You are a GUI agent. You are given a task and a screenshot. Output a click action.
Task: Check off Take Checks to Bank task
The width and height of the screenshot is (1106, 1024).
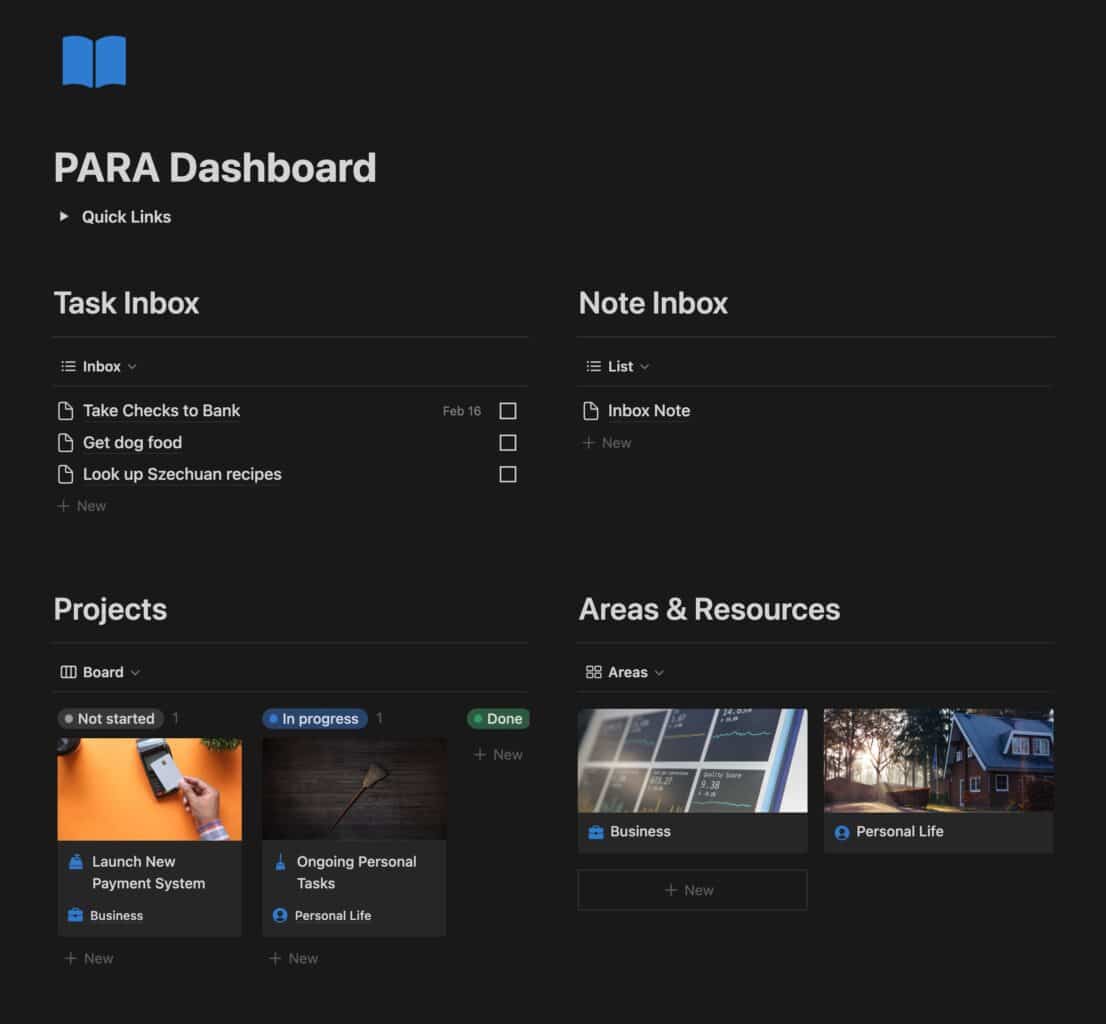pyautogui.click(x=508, y=411)
